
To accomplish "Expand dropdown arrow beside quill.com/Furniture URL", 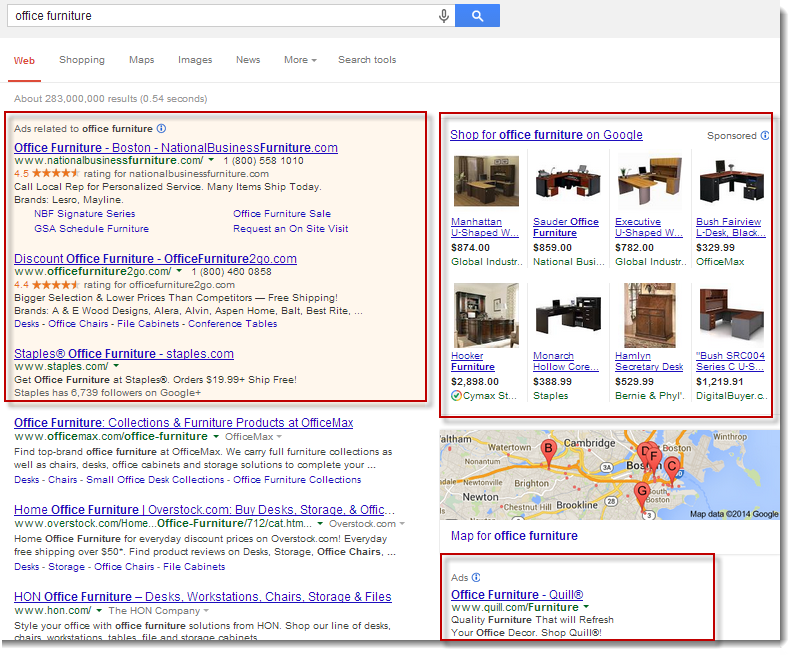I will [587, 607].
